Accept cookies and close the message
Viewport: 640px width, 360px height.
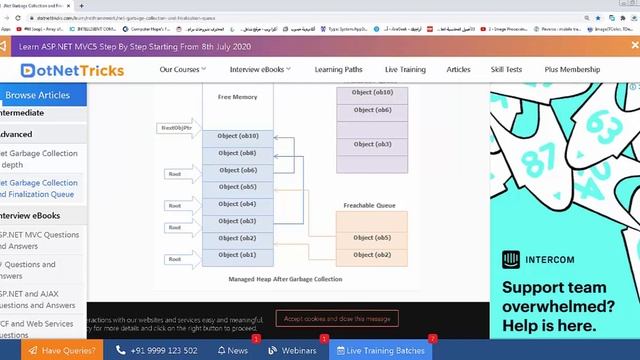pyautogui.click(x=337, y=318)
